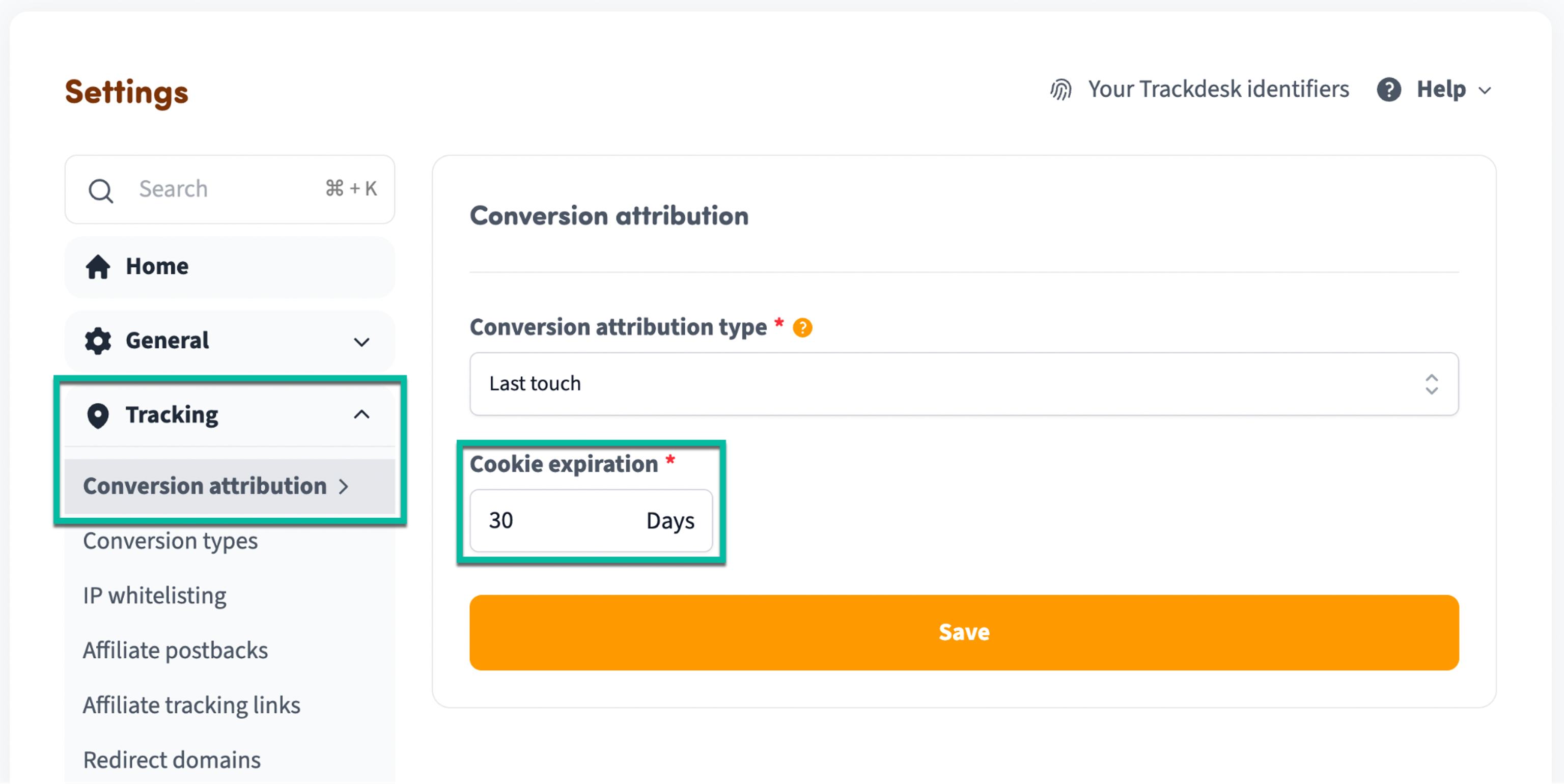This screenshot has height=784, width=1564.
Task: Click the Cookie expiration days field
Action: tap(591, 521)
